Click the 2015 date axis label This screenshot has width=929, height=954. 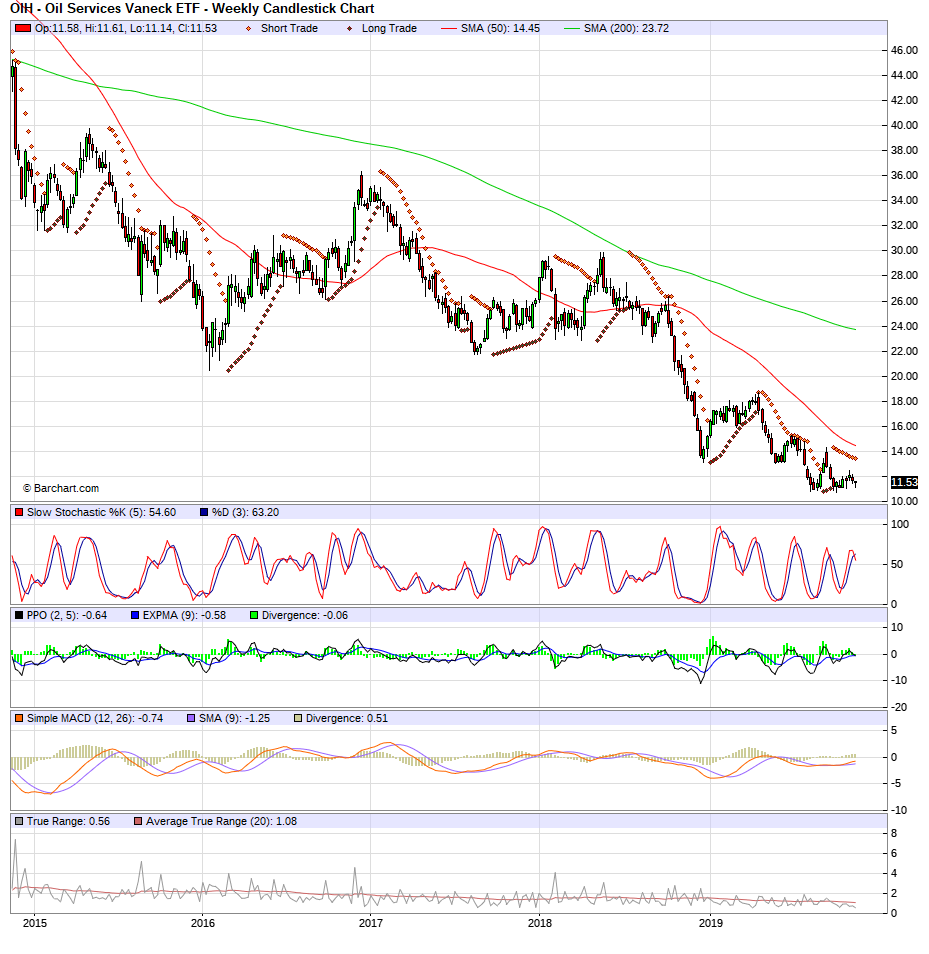[35, 923]
